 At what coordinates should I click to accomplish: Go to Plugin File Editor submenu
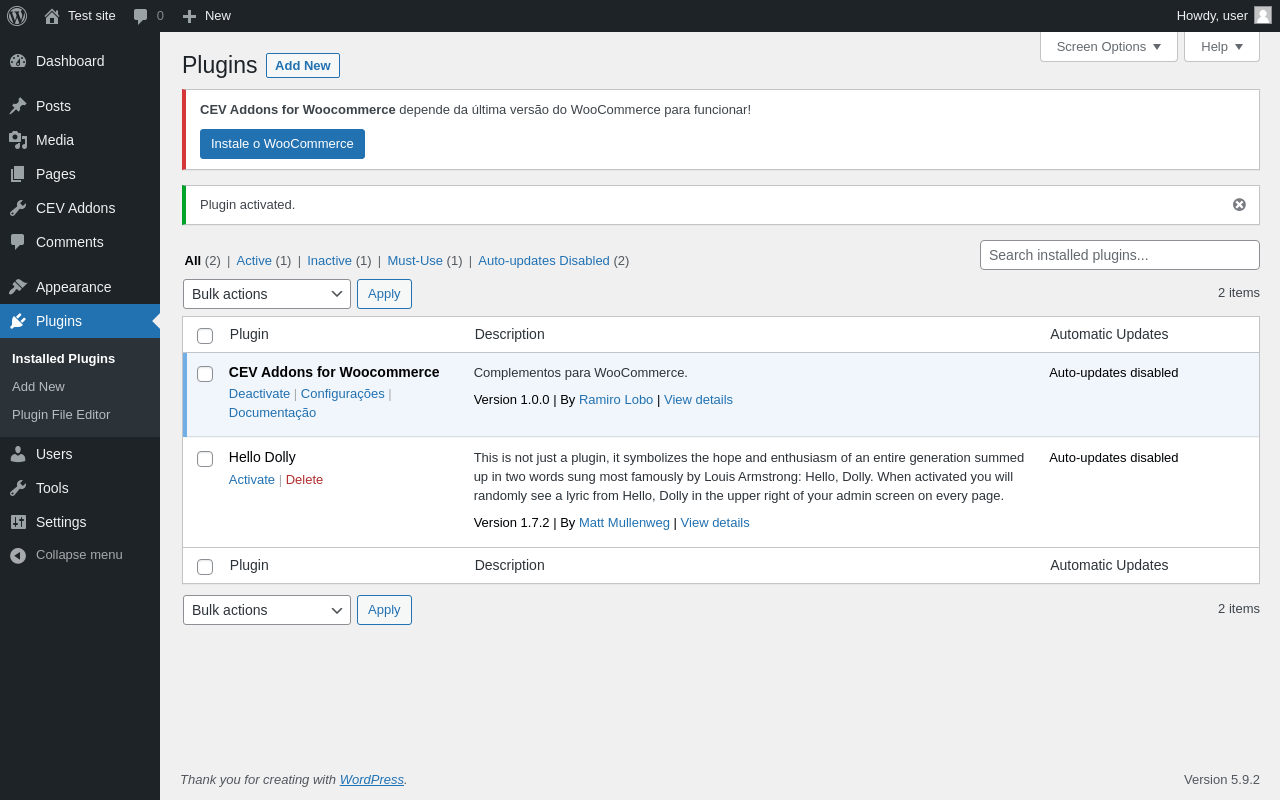pyautogui.click(x=61, y=414)
